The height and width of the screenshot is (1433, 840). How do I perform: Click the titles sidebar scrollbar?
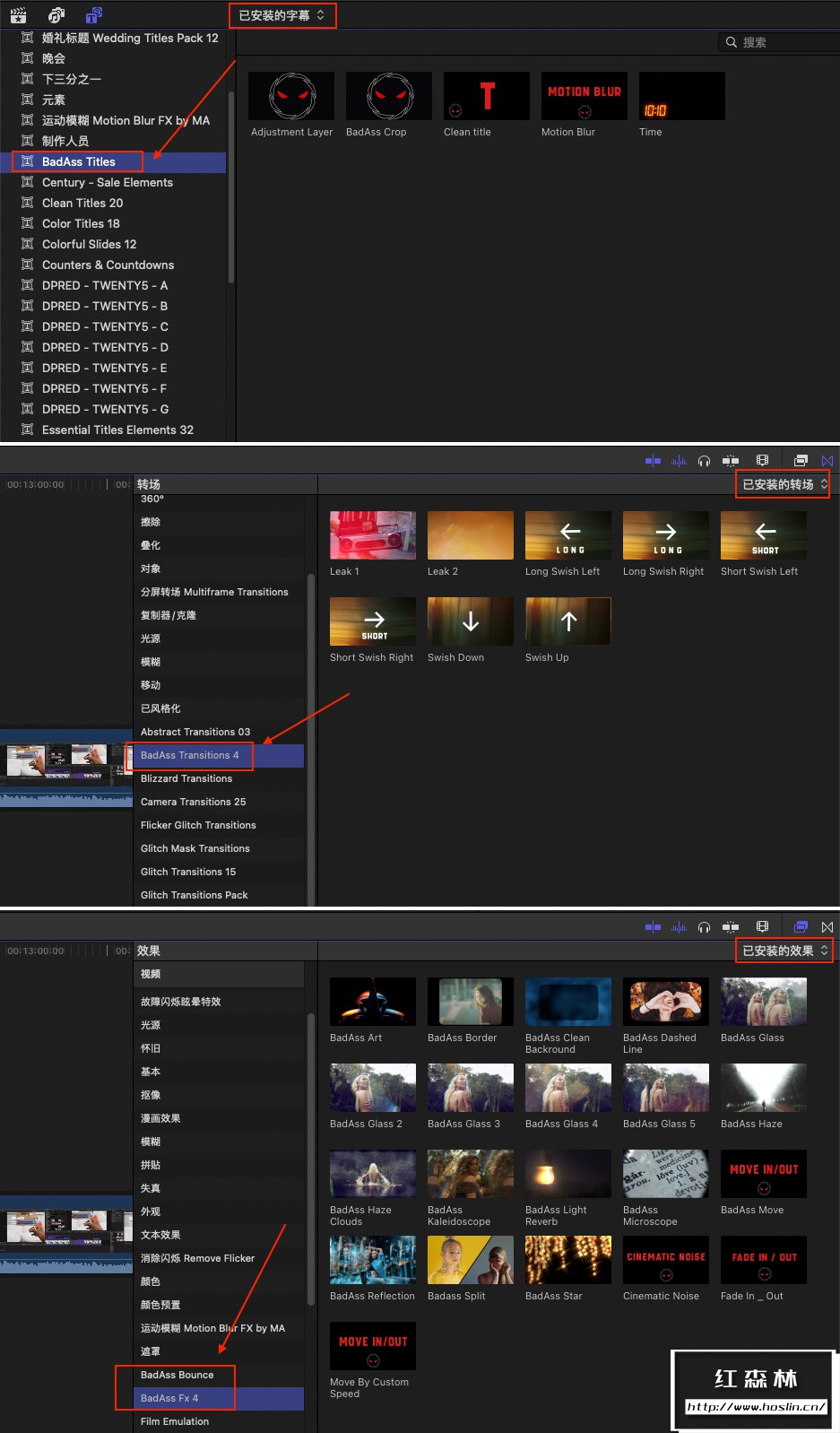pos(231,187)
